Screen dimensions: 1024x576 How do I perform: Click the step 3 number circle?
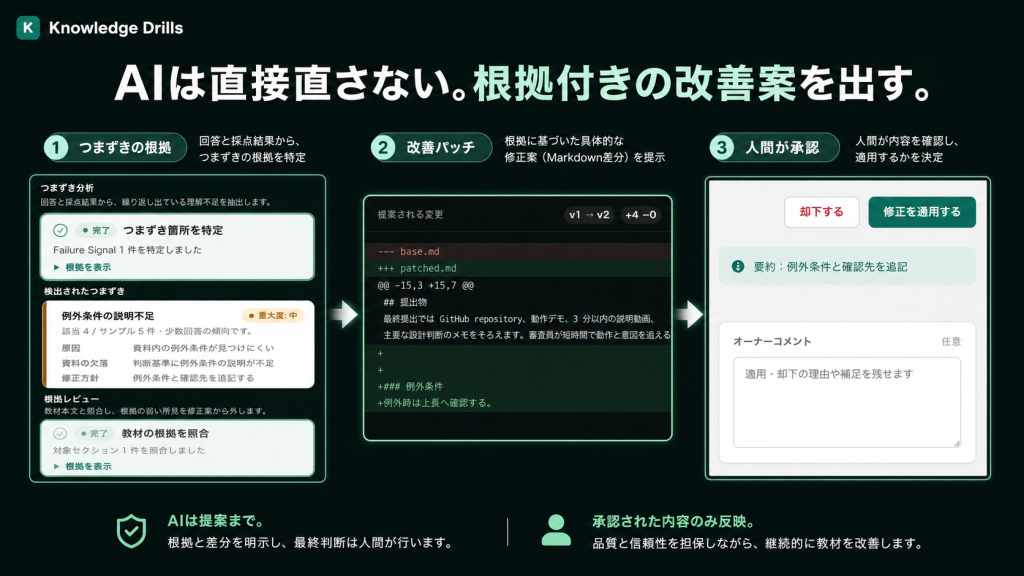click(x=722, y=148)
